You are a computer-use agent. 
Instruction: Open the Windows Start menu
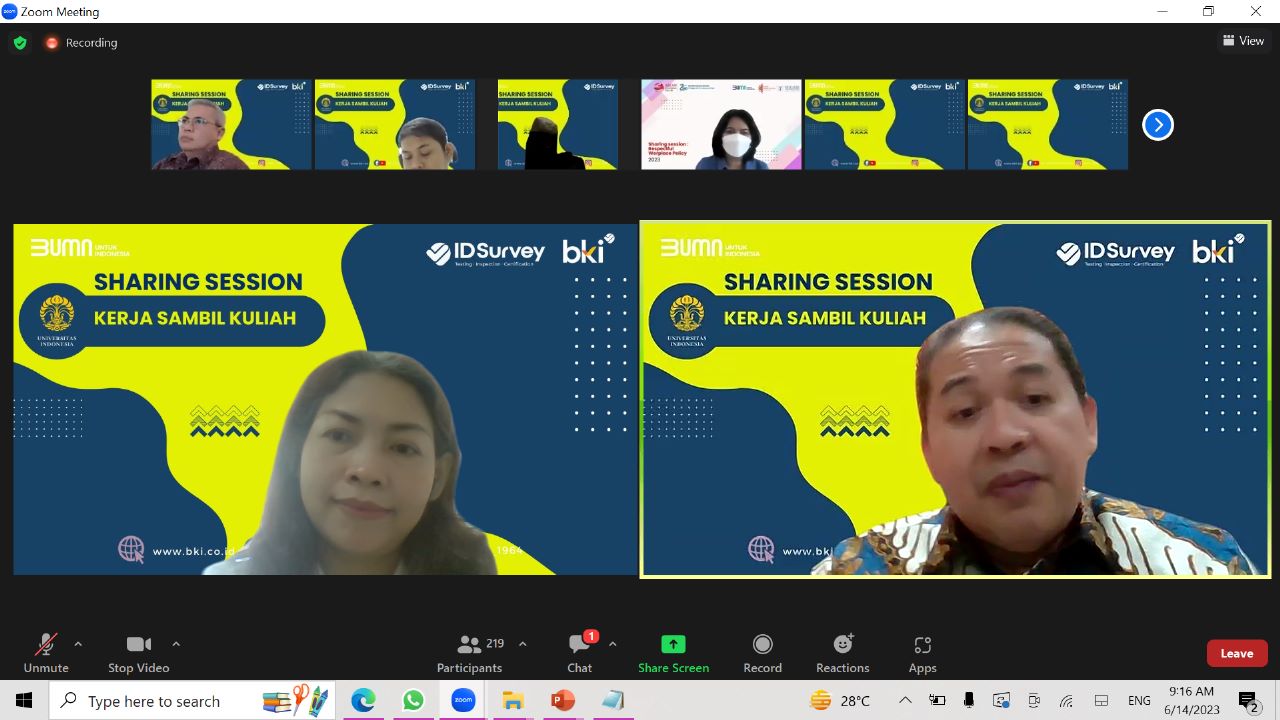coord(24,700)
